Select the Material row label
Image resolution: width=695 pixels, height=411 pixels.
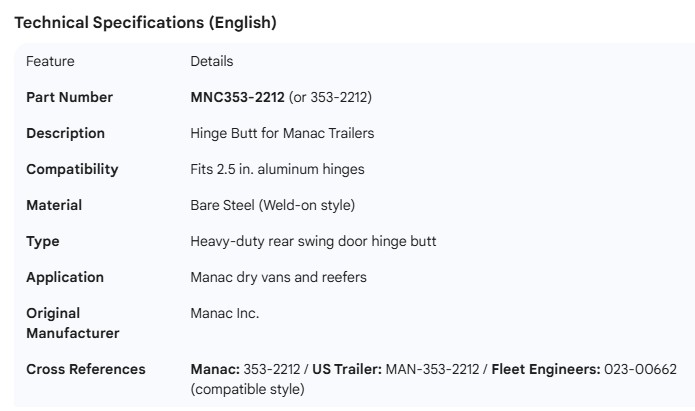54,205
